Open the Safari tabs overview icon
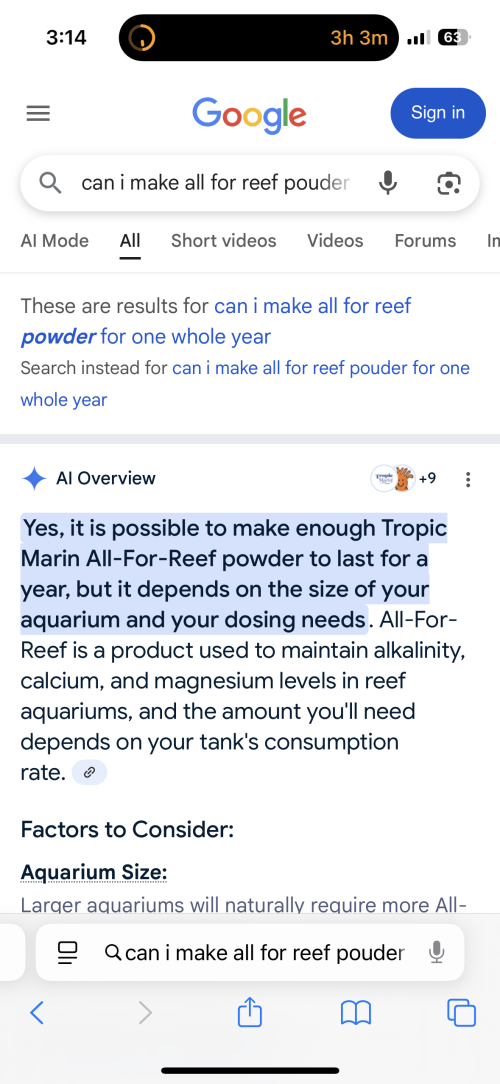This screenshot has height=1084, width=500. tap(462, 1013)
